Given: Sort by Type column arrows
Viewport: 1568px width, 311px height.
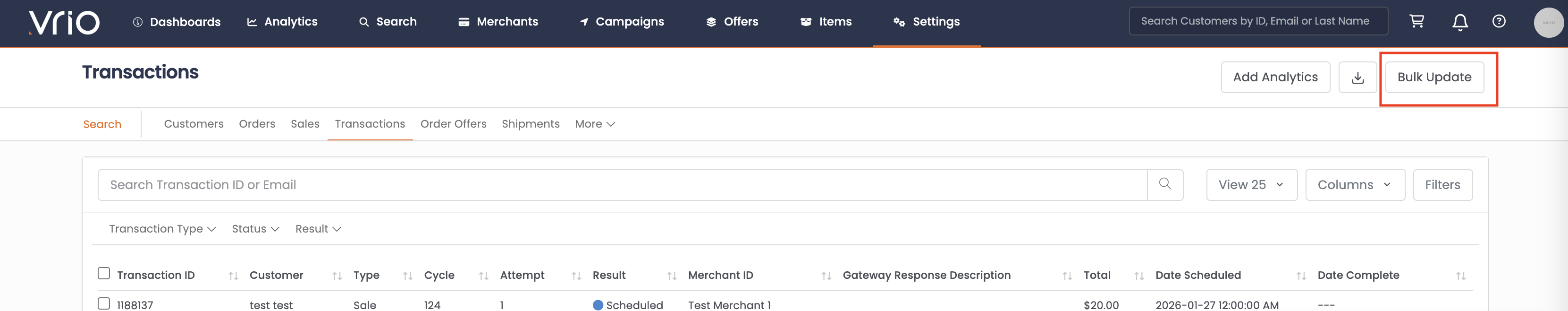Looking at the screenshot, I should (x=408, y=276).
